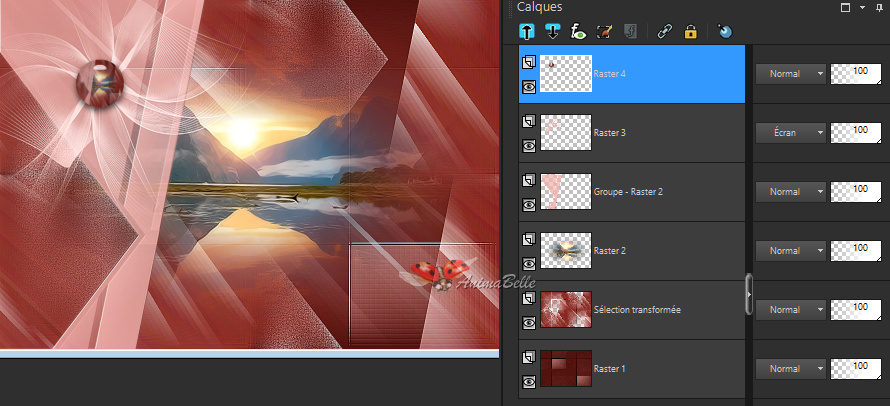Click the Raster 2 layer name
Viewport: 890px width, 406px height.
(610, 251)
